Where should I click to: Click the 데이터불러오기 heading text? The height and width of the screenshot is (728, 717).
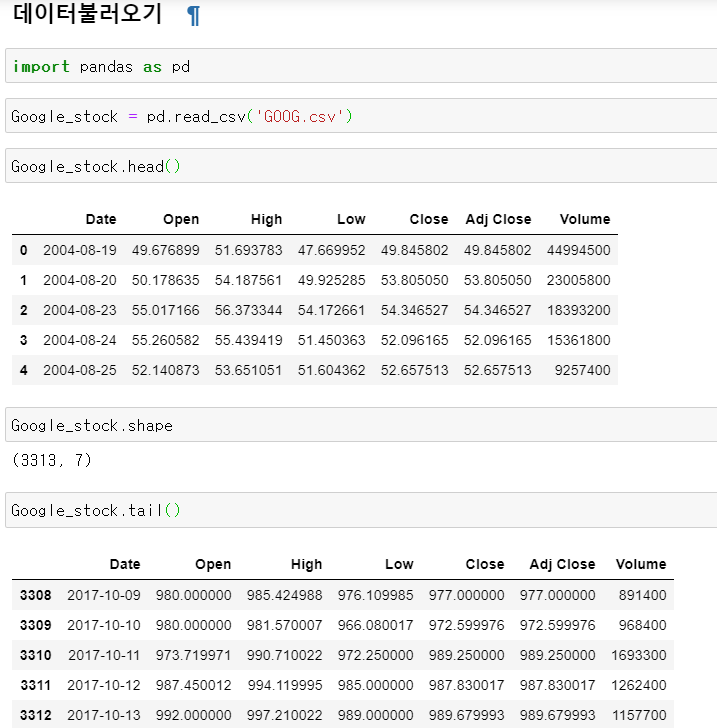[x=87, y=13]
